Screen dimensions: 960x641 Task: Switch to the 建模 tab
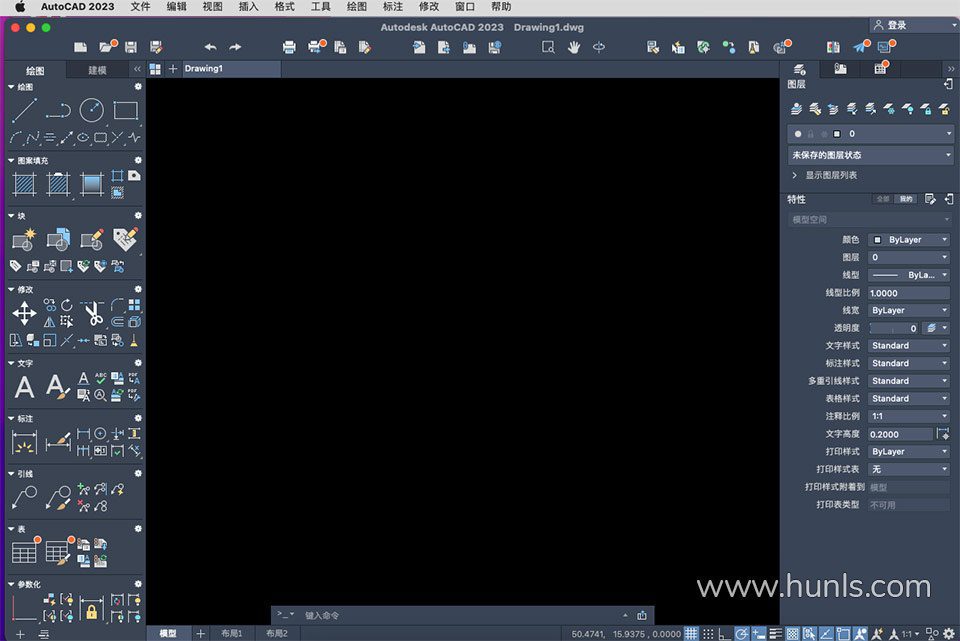tap(97, 70)
